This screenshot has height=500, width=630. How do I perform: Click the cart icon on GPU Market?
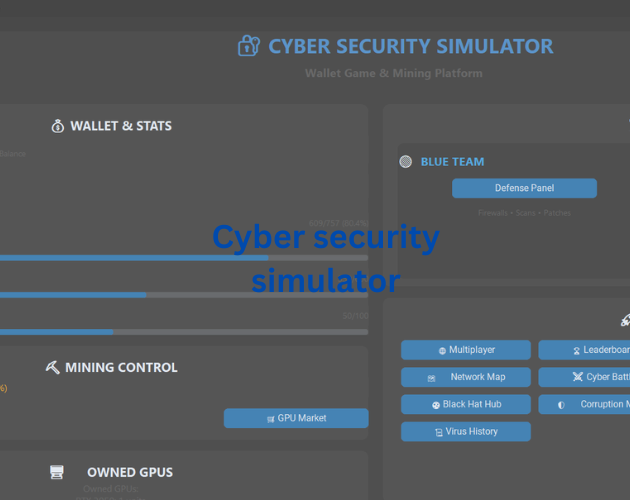click(270, 419)
